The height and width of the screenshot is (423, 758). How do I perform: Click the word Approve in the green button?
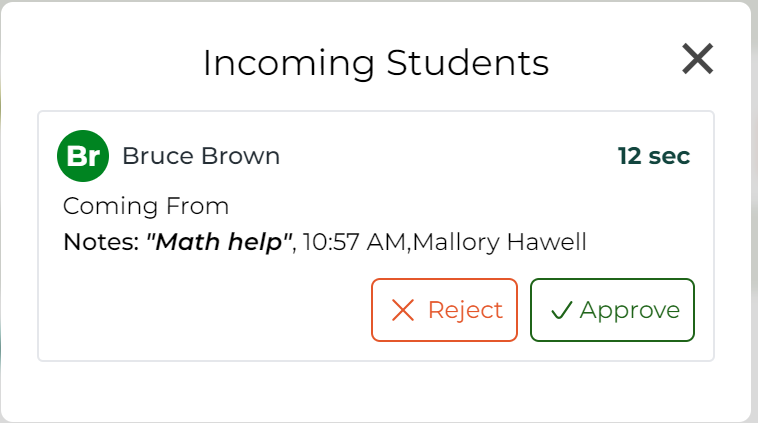630,310
